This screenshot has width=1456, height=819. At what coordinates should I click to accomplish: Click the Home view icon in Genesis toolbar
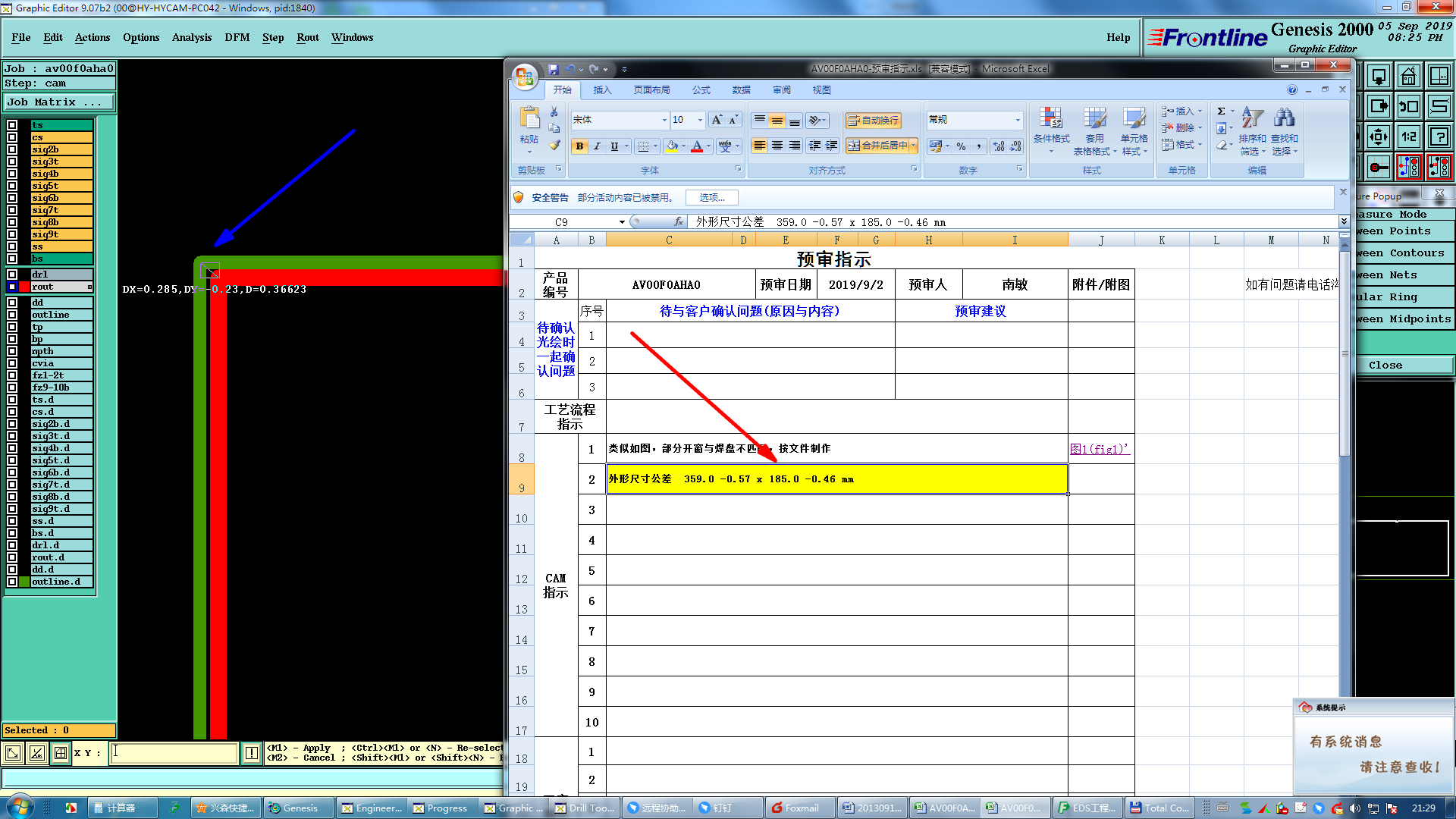[1408, 77]
